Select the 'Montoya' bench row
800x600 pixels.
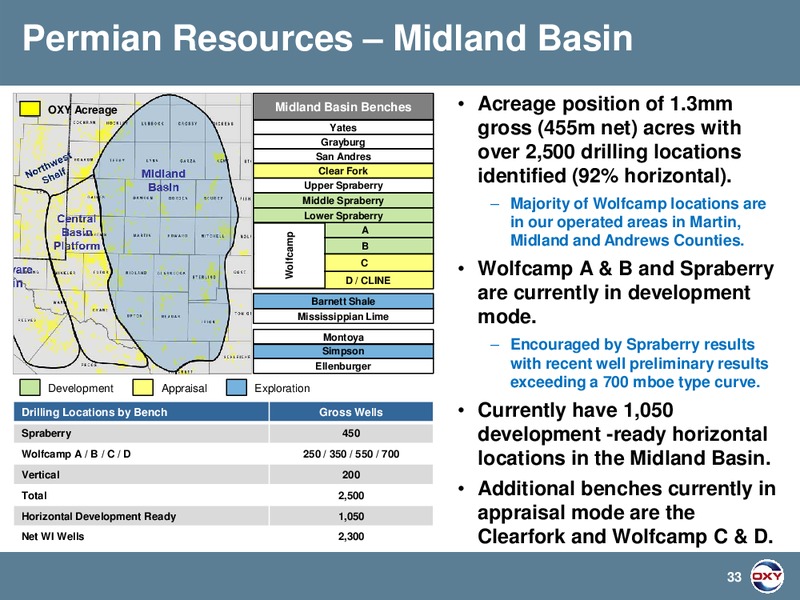coord(343,337)
